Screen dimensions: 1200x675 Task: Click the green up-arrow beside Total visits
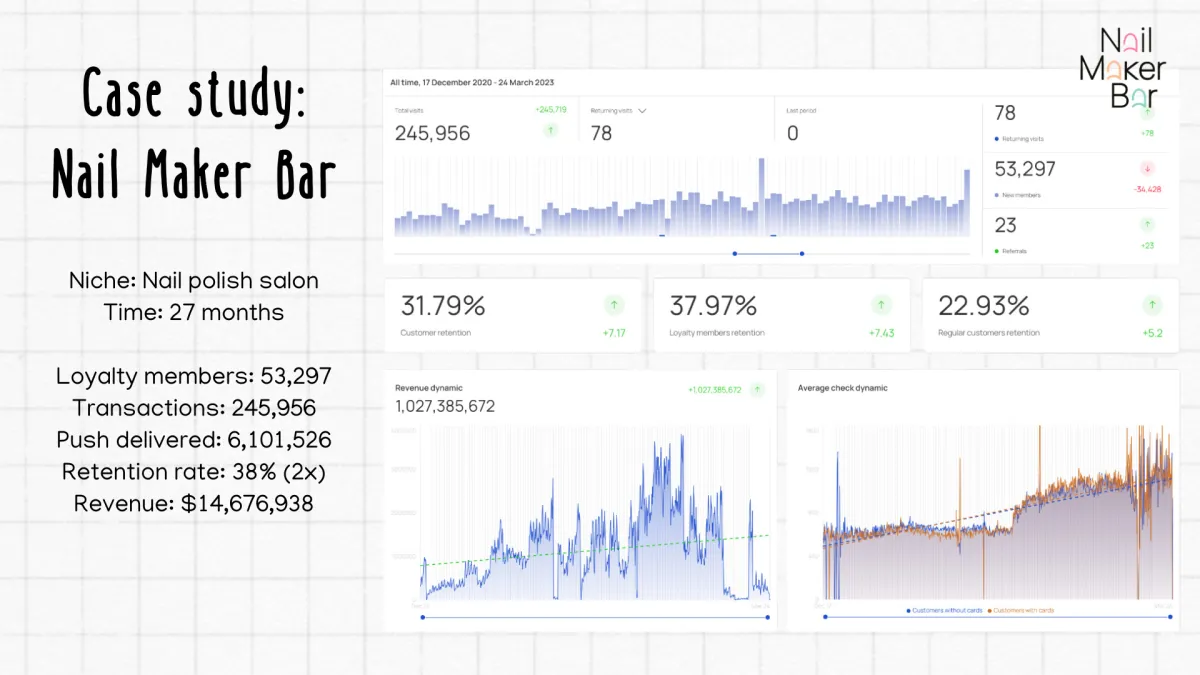click(550, 131)
